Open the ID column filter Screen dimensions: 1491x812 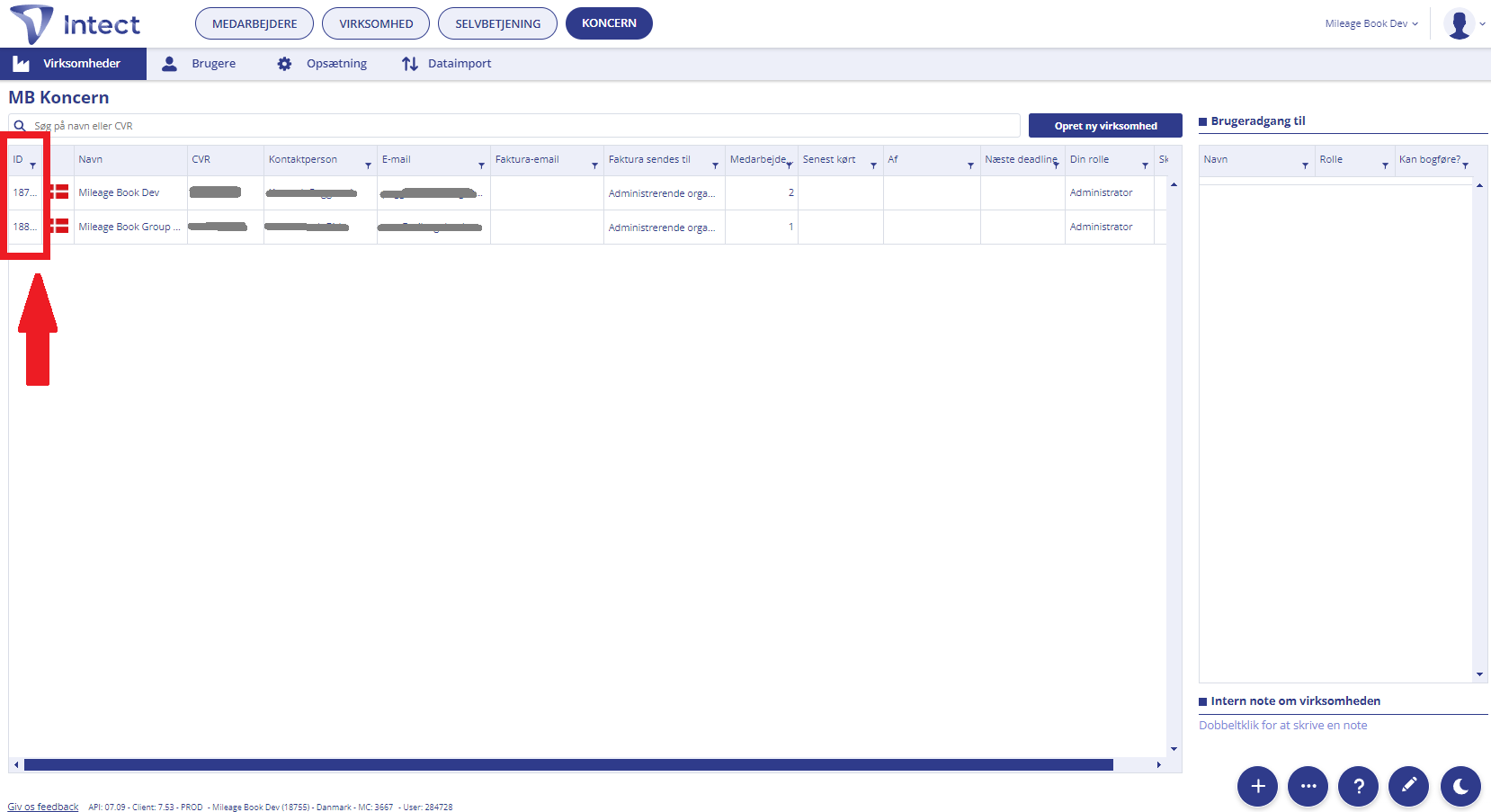tap(33, 165)
